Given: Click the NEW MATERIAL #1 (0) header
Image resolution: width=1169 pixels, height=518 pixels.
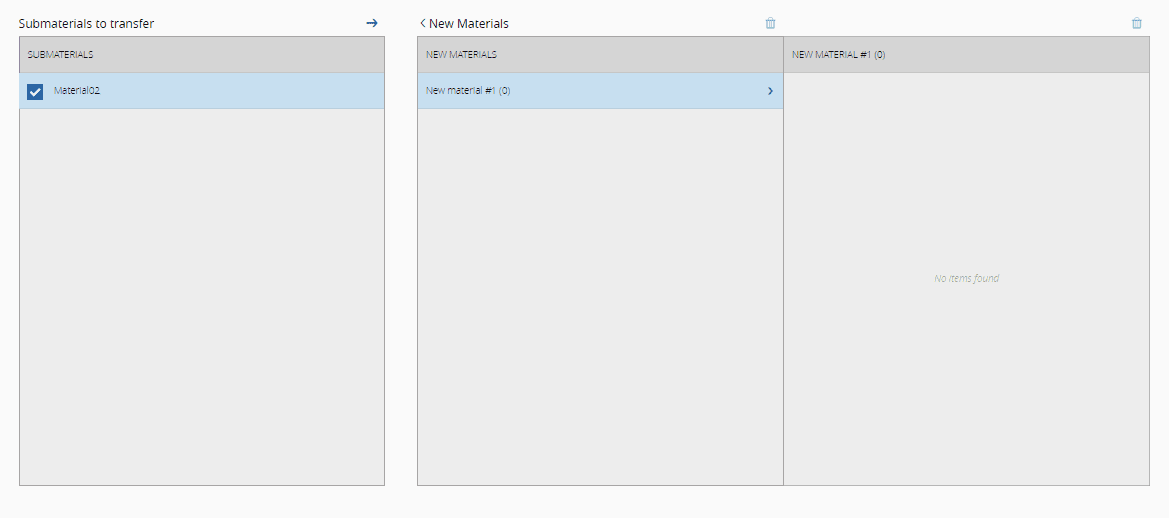Looking at the screenshot, I should pyautogui.click(x=838, y=55).
